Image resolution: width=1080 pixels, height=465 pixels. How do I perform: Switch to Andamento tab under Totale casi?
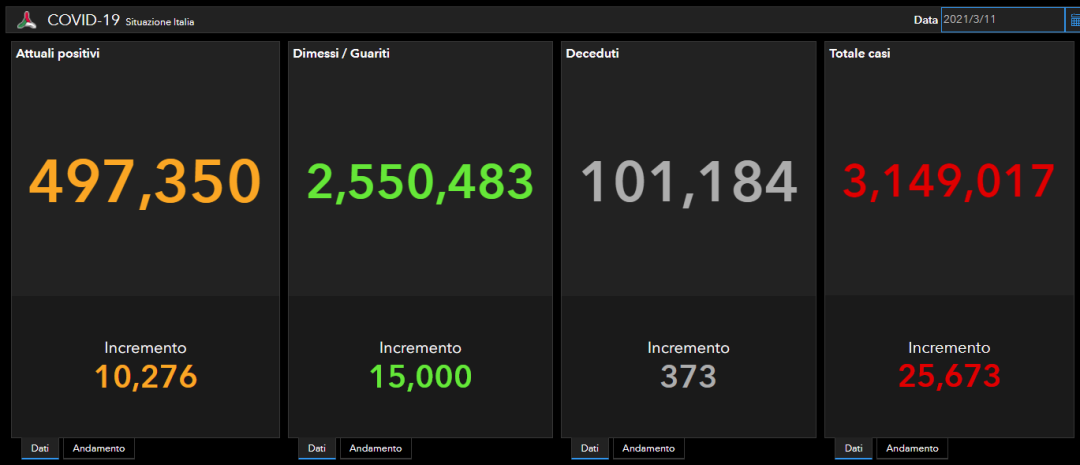[x=912, y=448]
